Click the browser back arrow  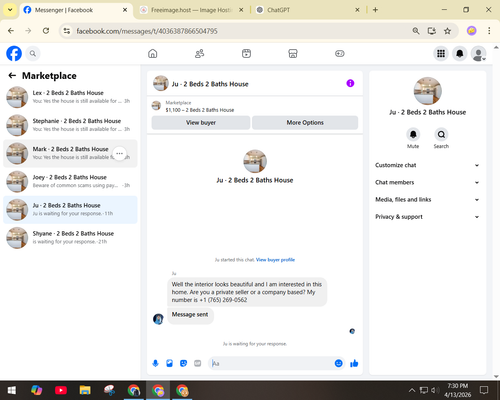(x=11, y=31)
